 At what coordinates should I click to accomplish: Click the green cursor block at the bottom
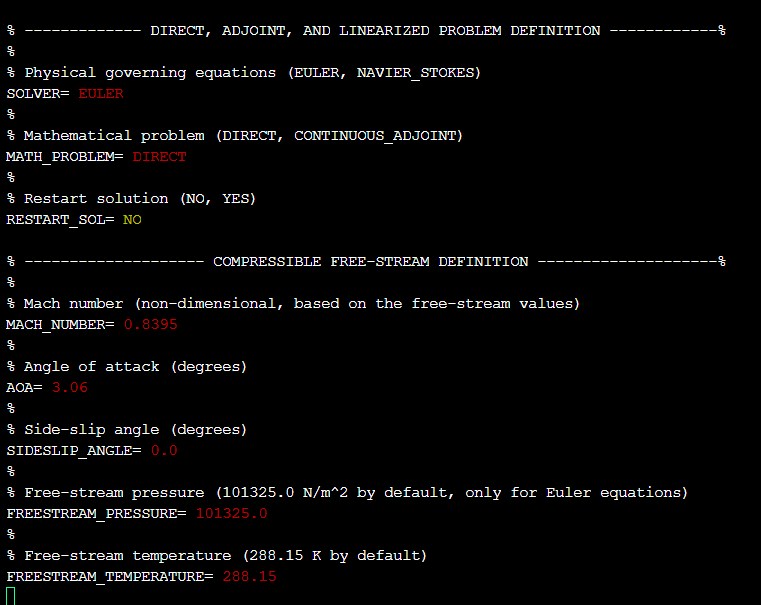[11, 596]
